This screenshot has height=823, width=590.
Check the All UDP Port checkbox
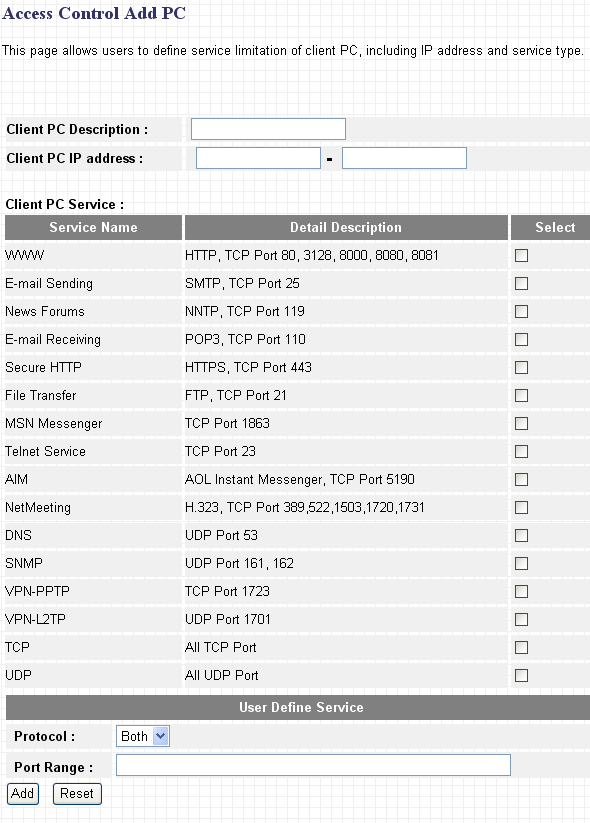(x=521, y=676)
